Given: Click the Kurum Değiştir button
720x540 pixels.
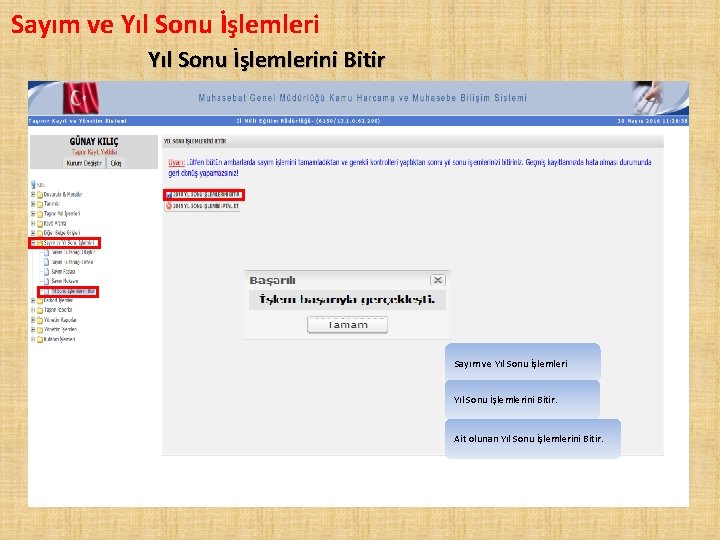Looking at the screenshot, I should [84, 163].
